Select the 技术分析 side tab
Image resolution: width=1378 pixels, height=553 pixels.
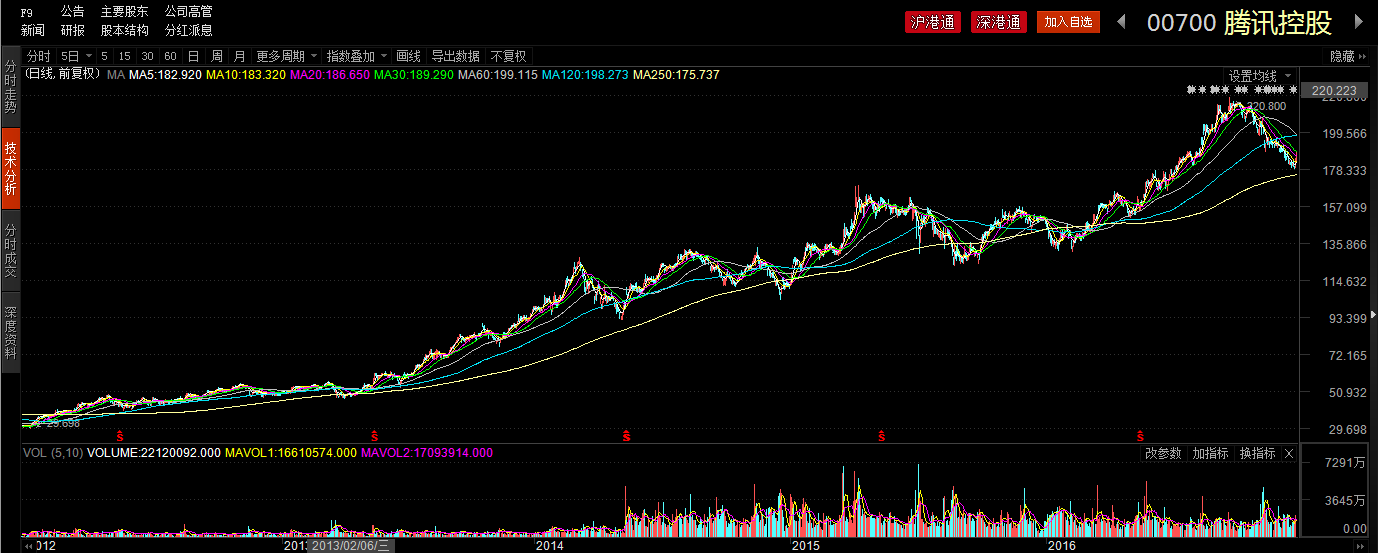pos(10,168)
